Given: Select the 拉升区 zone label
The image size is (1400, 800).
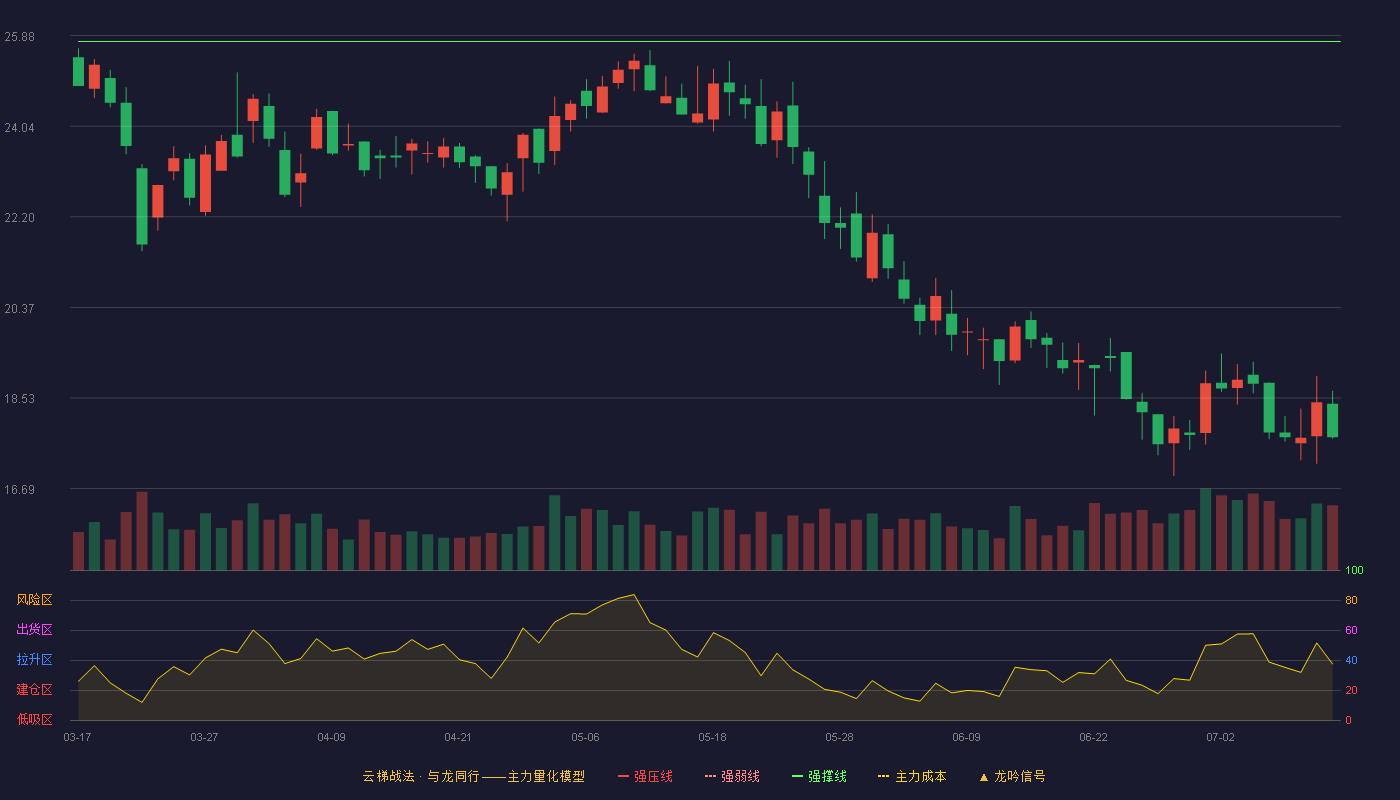Looking at the screenshot, I should pos(34,660).
